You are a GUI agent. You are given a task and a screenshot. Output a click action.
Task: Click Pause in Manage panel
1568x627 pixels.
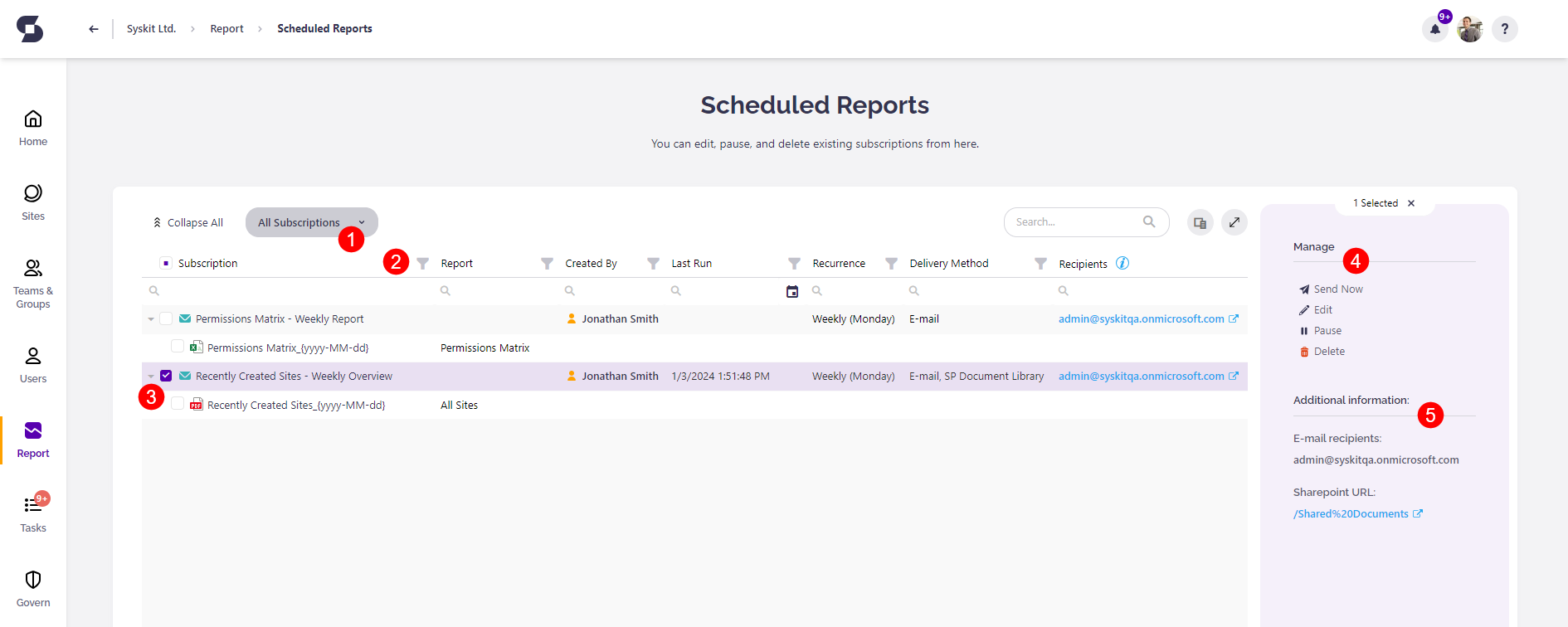pos(1320,330)
